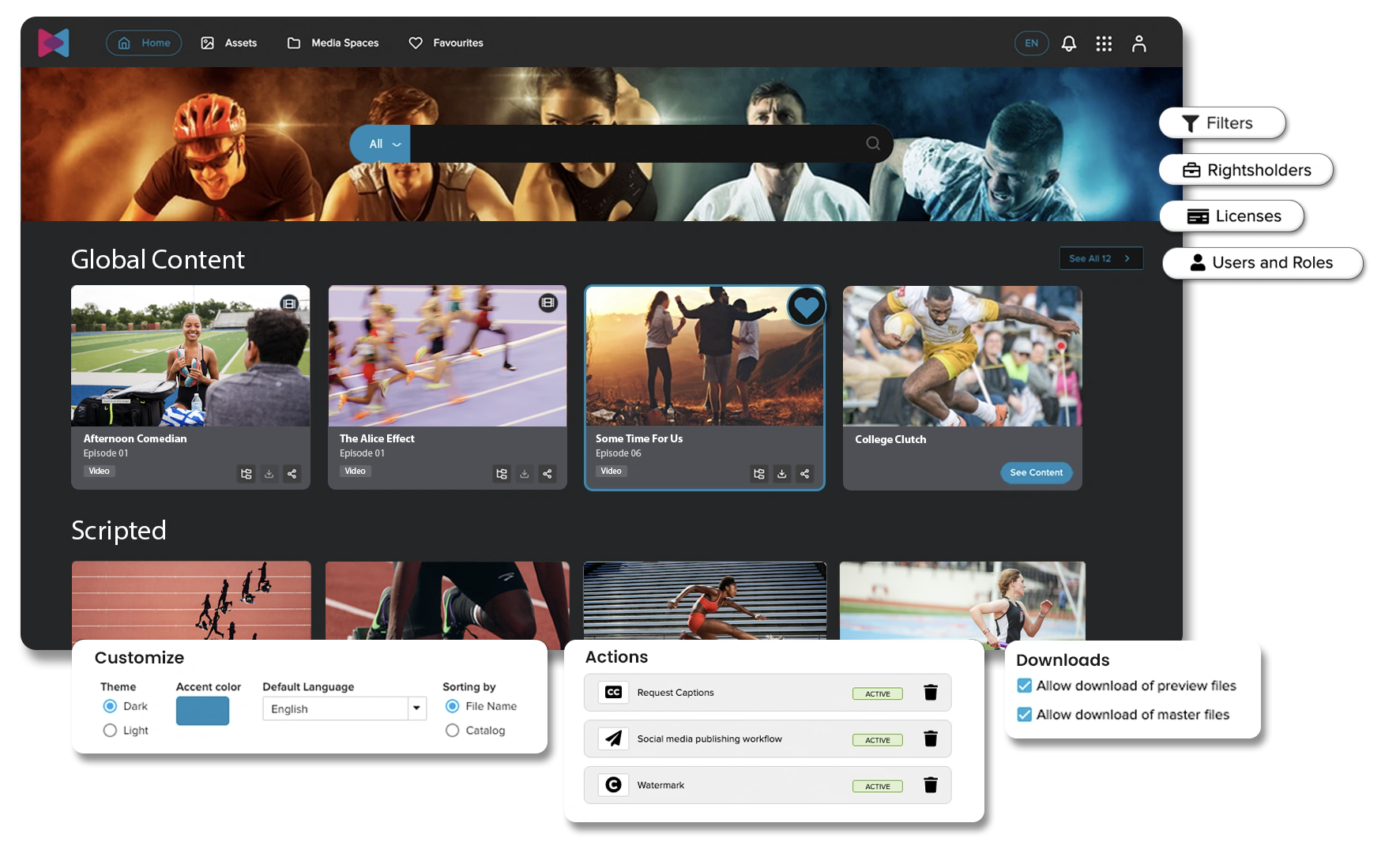Viewport: 1400px width, 853px height.
Task: Click the search magnifier icon
Action: click(871, 144)
